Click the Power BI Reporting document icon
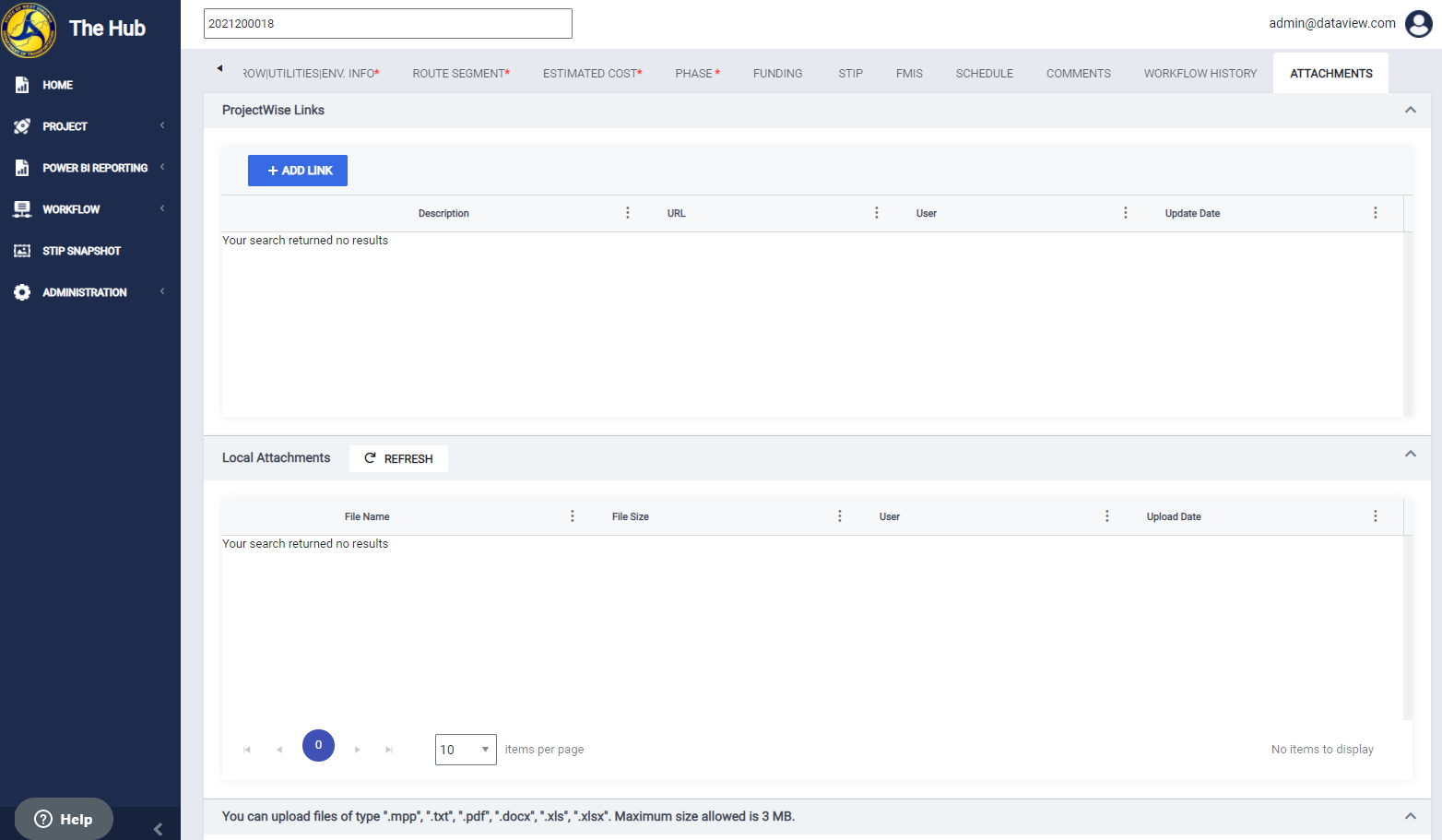This screenshot has height=840, width=1442. 22,168
